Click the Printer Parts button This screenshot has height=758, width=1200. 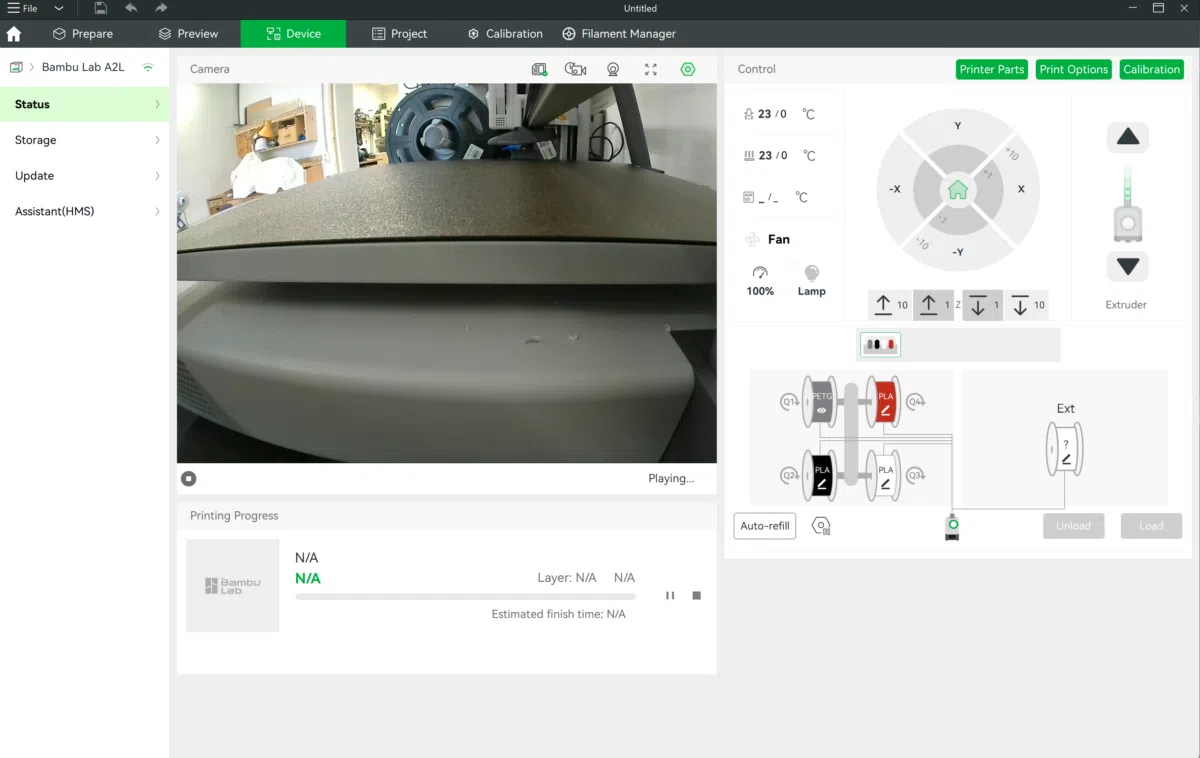[x=991, y=69]
